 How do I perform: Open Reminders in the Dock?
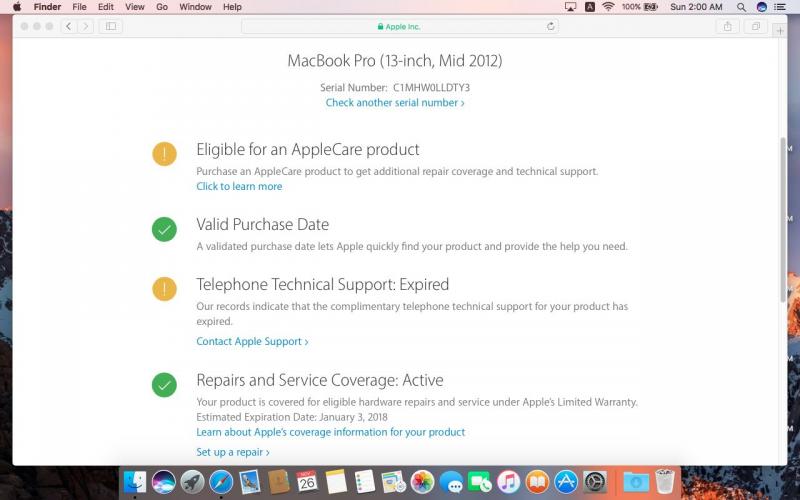point(365,482)
